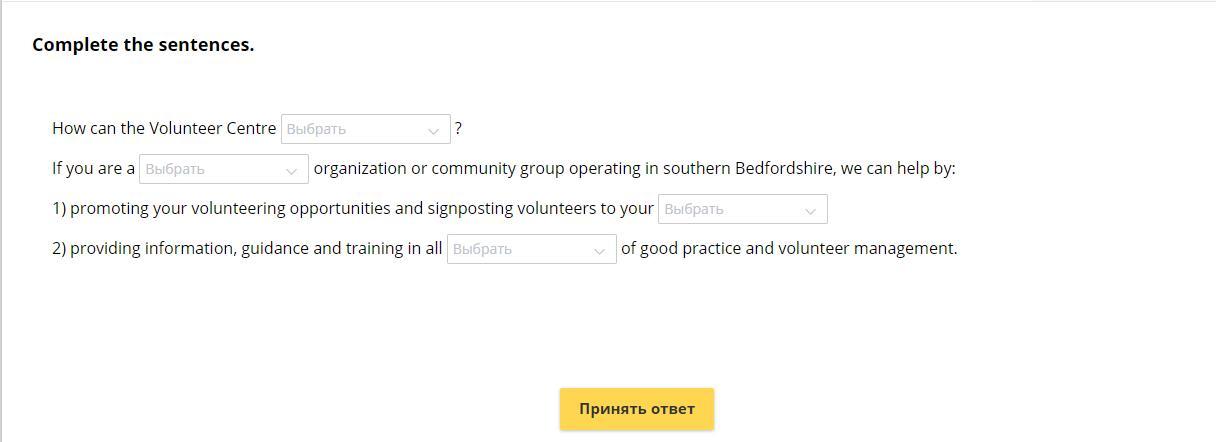Image resolution: width=1216 pixels, height=442 pixels.
Task: Open the dropdown before "organization or community group"
Action: (x=223, y=169)
